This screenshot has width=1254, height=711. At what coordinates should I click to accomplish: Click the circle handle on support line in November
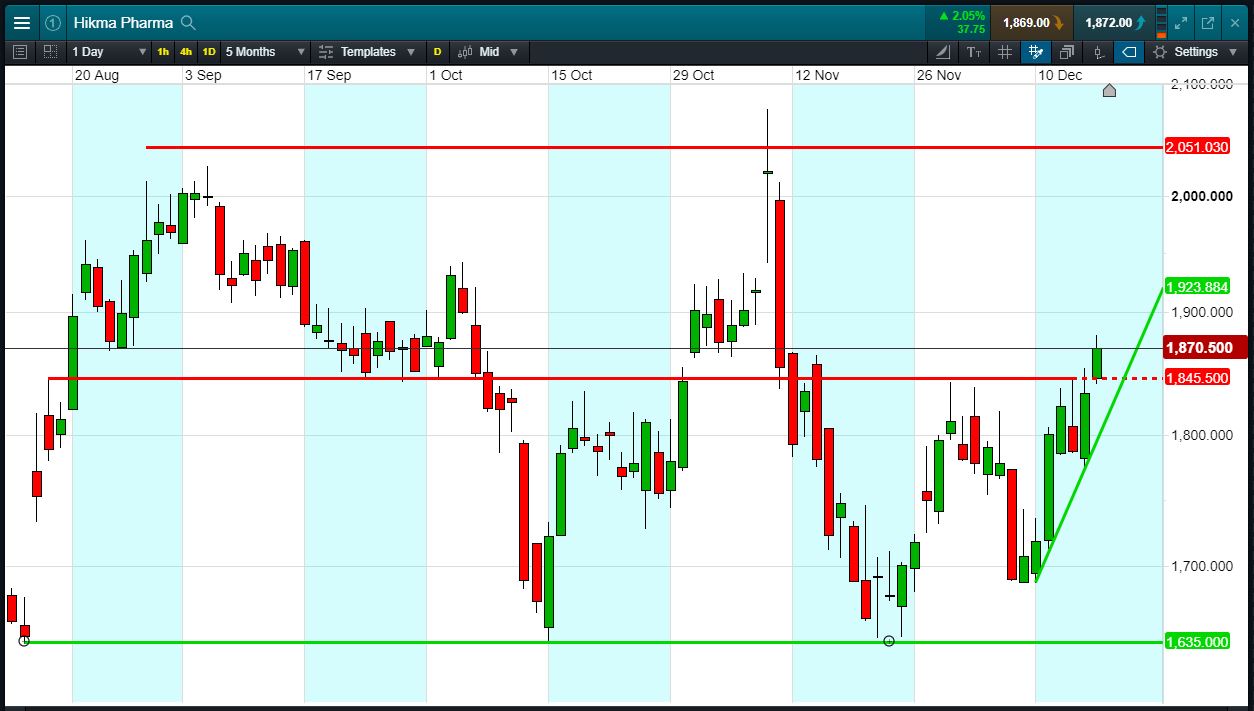click(x=889, y=641)
